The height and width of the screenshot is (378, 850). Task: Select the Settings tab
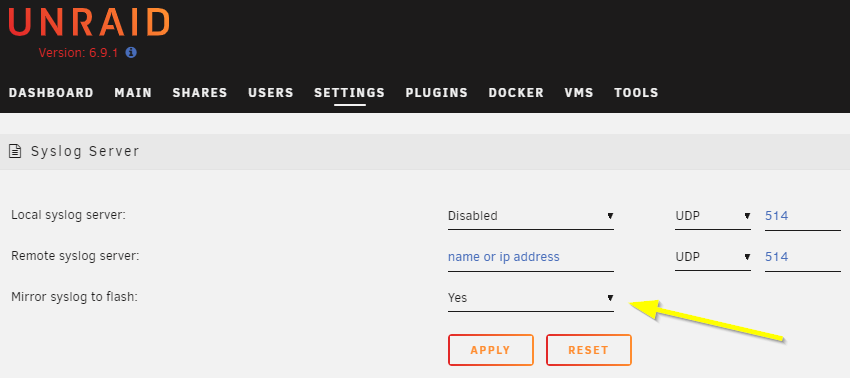pos(350,93)
